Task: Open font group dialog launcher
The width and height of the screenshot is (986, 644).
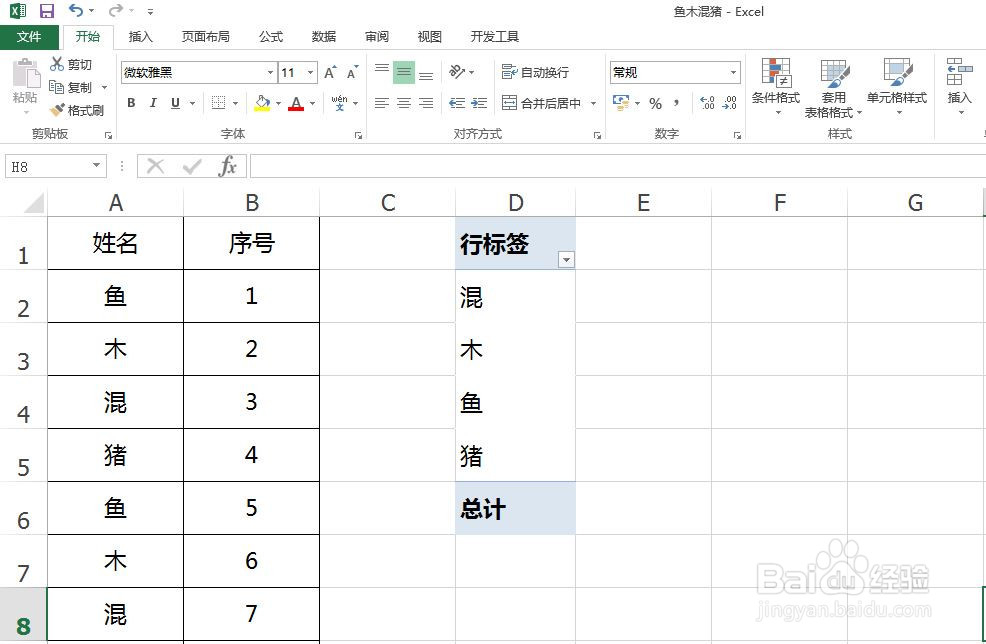Action: (x=358, y=135)
